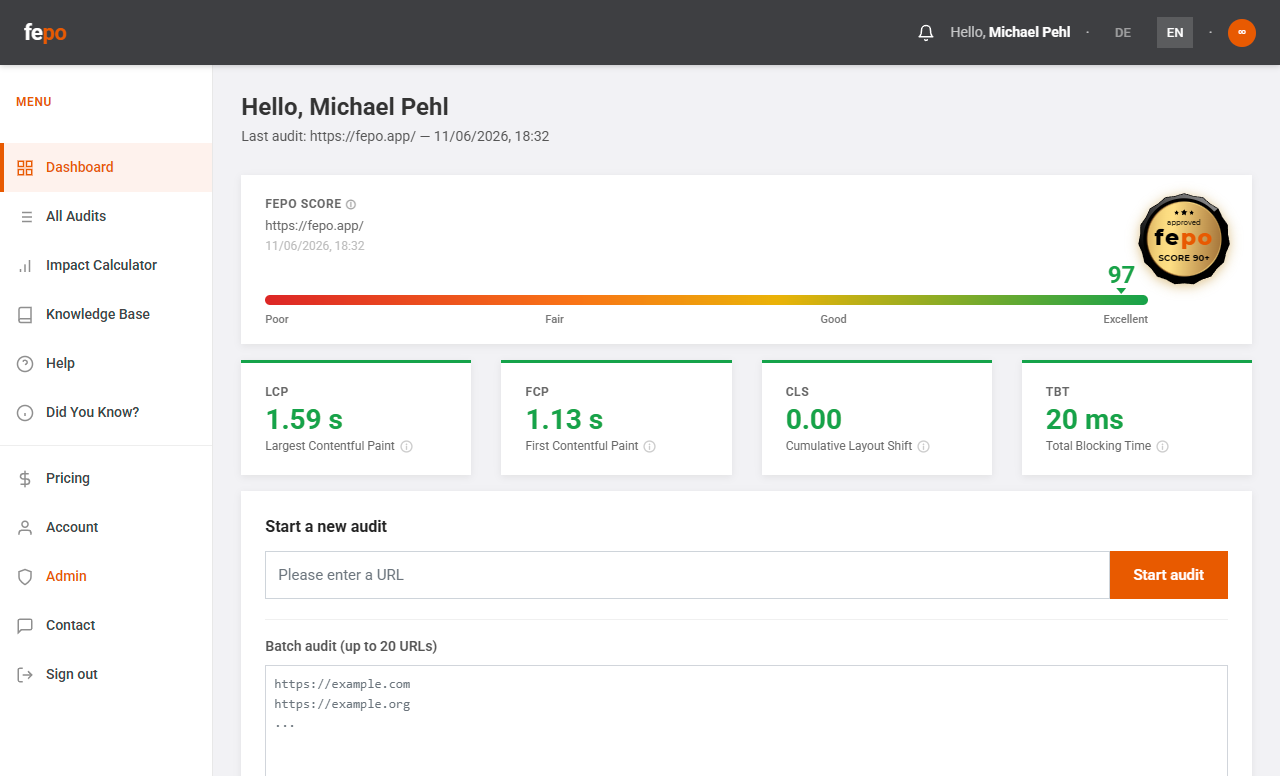The height and width of the screenshot is (776, 1280).
Task: Click the red-to-green fepo score bar
Action: pyautogui.click(x=706, y=300)
